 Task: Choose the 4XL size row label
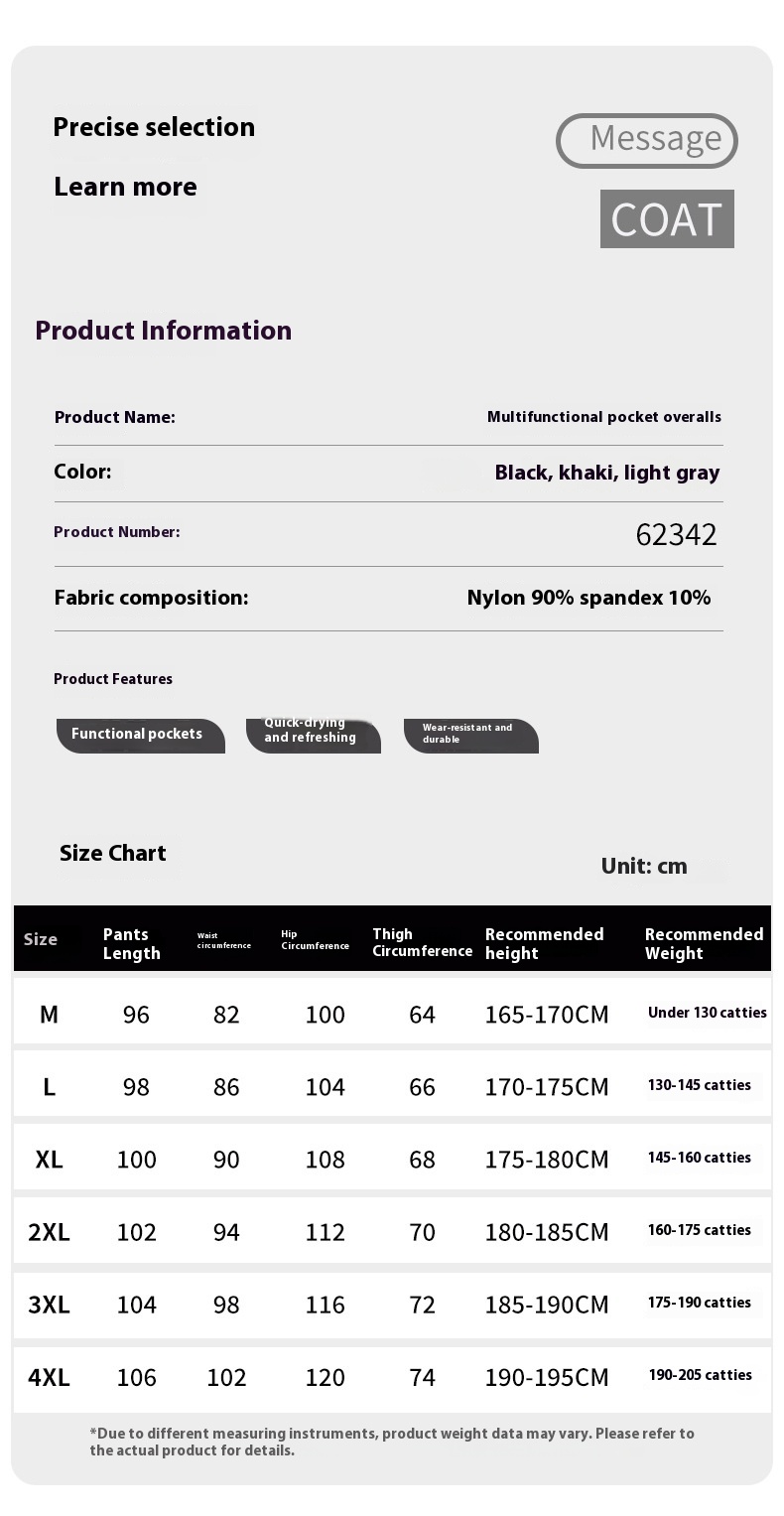point(49,1377)
